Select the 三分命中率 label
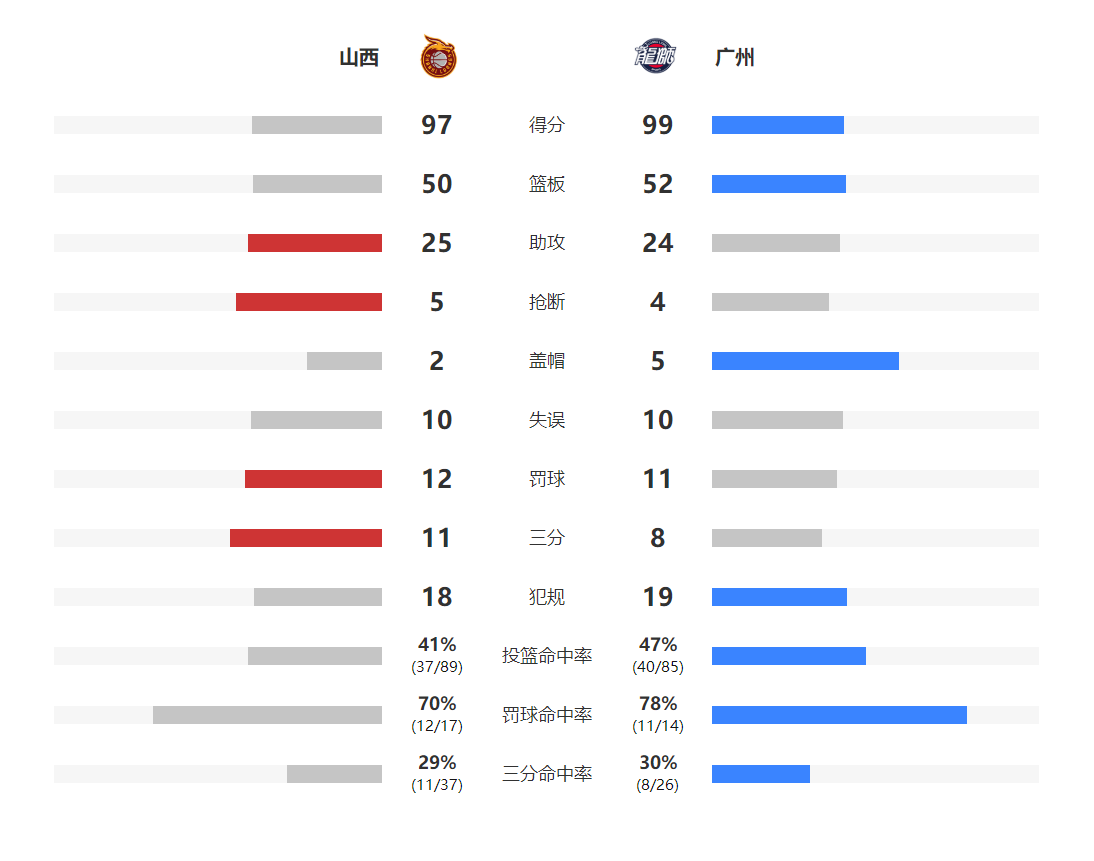 (x=546, y=774)
